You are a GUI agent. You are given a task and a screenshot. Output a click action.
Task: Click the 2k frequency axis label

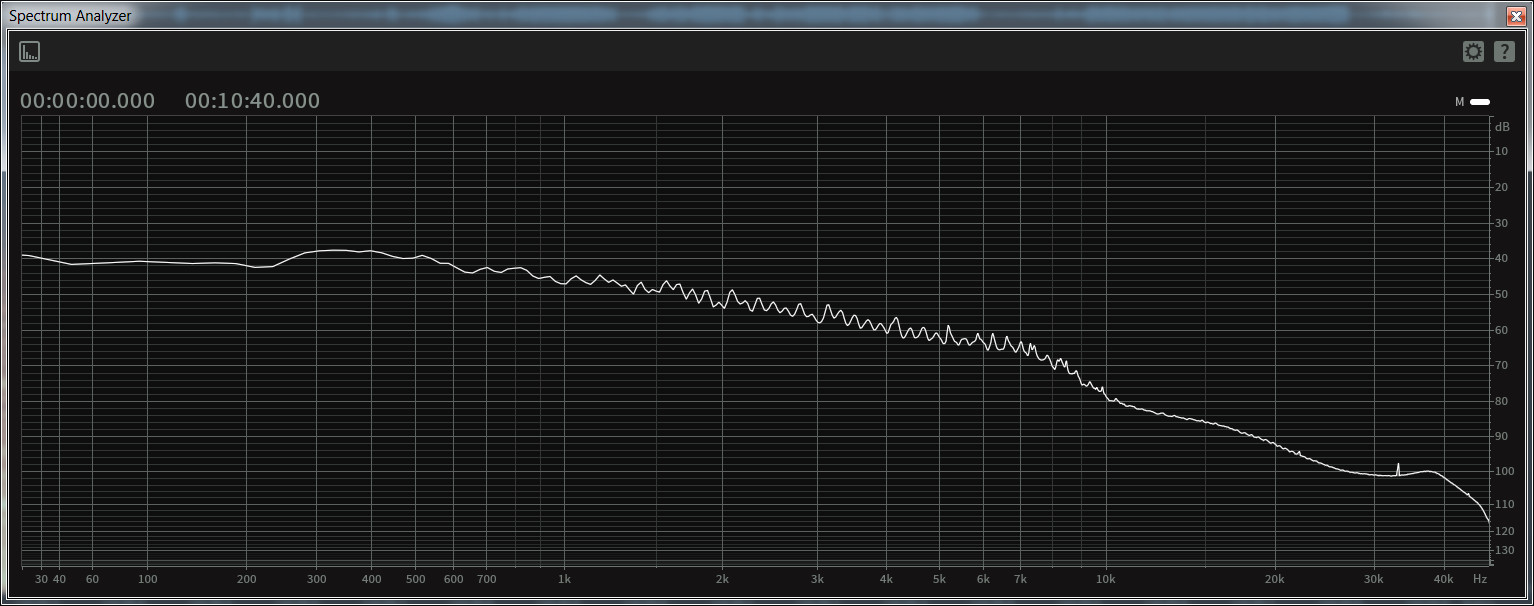click(722, 579)
